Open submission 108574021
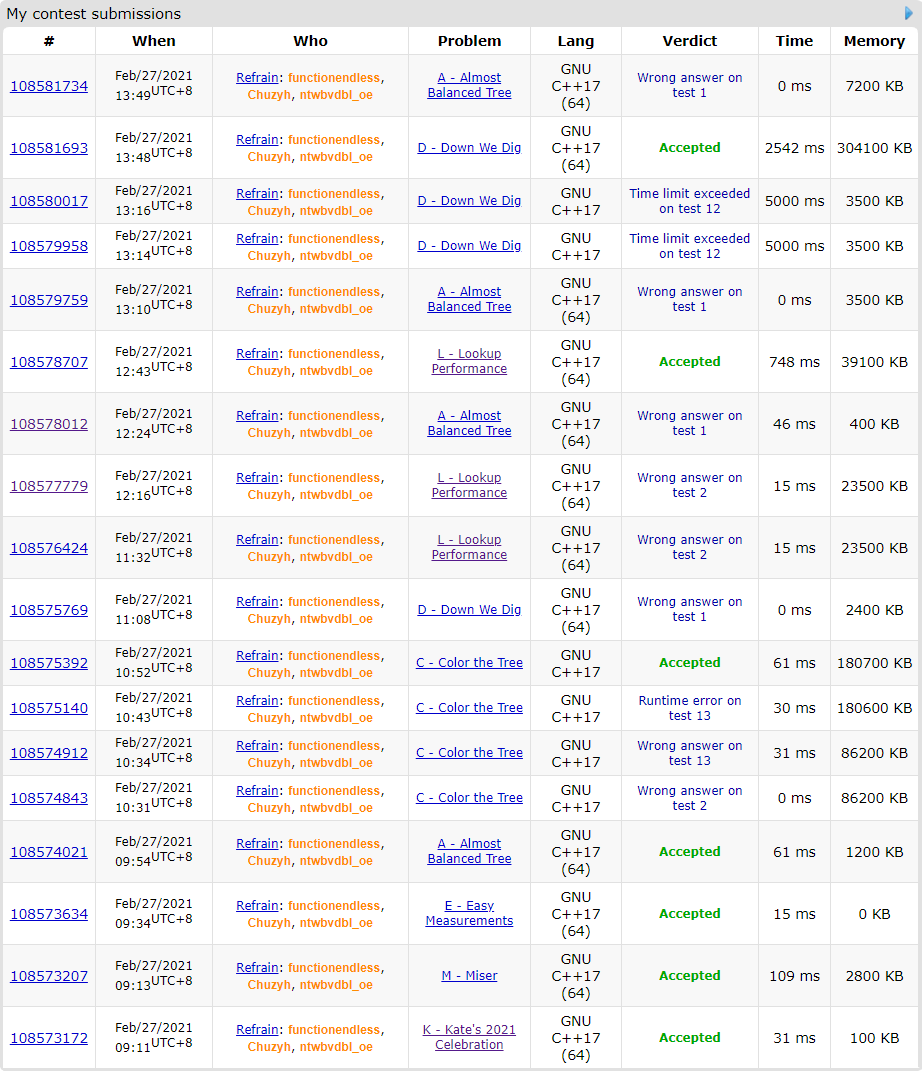The width and height of the screenshot is (922, 1071). pyautogui.click(x=49, y=852)
